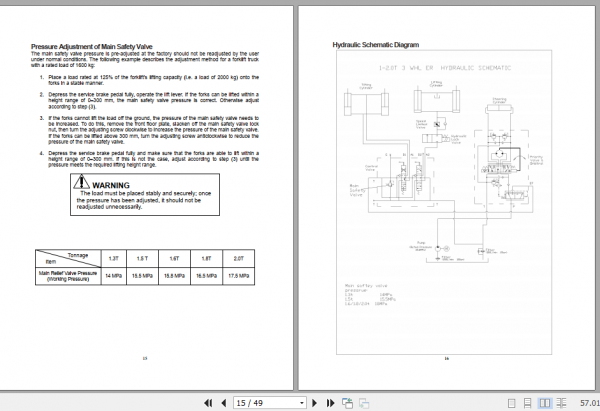
Task: Open the page number dropdown arrow
Action: [302, 403]
